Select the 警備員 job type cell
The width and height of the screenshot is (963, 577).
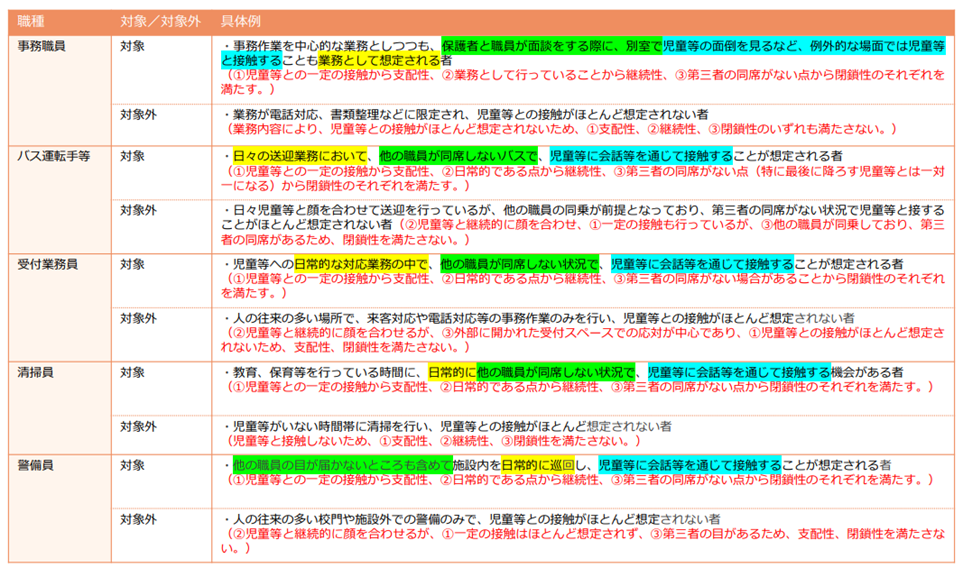pyautogui.click(x=39, y=465)
